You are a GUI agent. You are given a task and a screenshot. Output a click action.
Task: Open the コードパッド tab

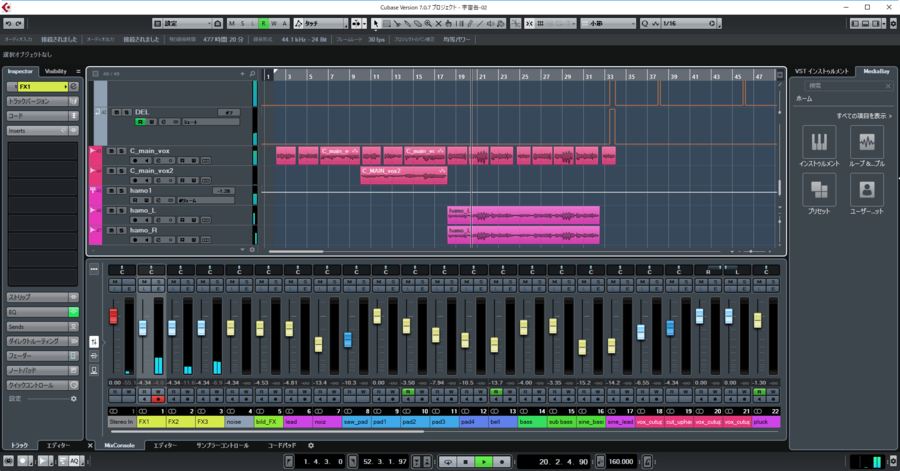coord(282,445)
